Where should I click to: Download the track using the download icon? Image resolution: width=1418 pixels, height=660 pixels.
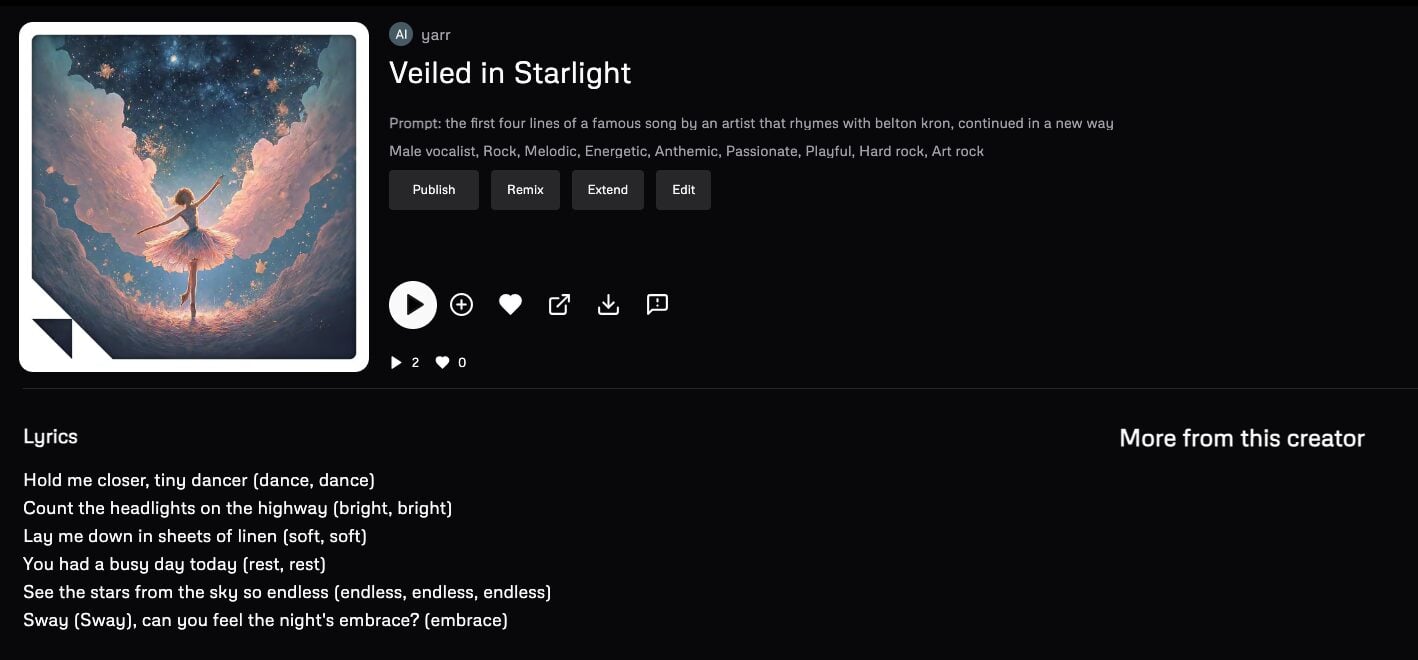[608, 305]
